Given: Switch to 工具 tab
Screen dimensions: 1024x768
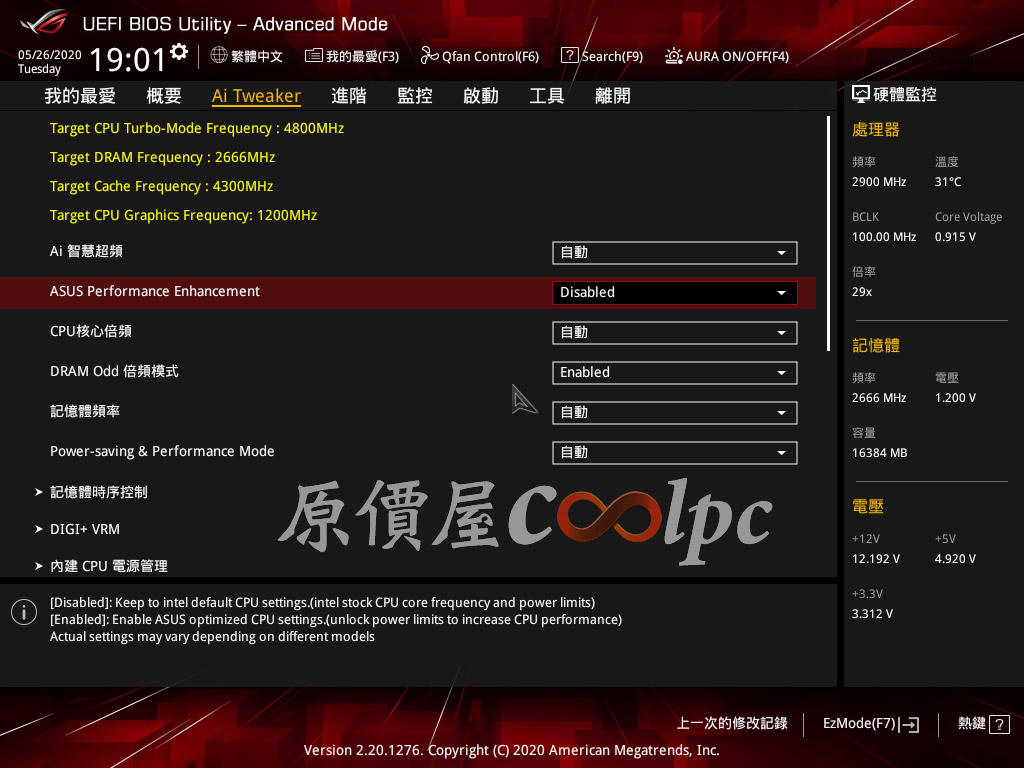Looking at the screenshot, I should point(547,96).
